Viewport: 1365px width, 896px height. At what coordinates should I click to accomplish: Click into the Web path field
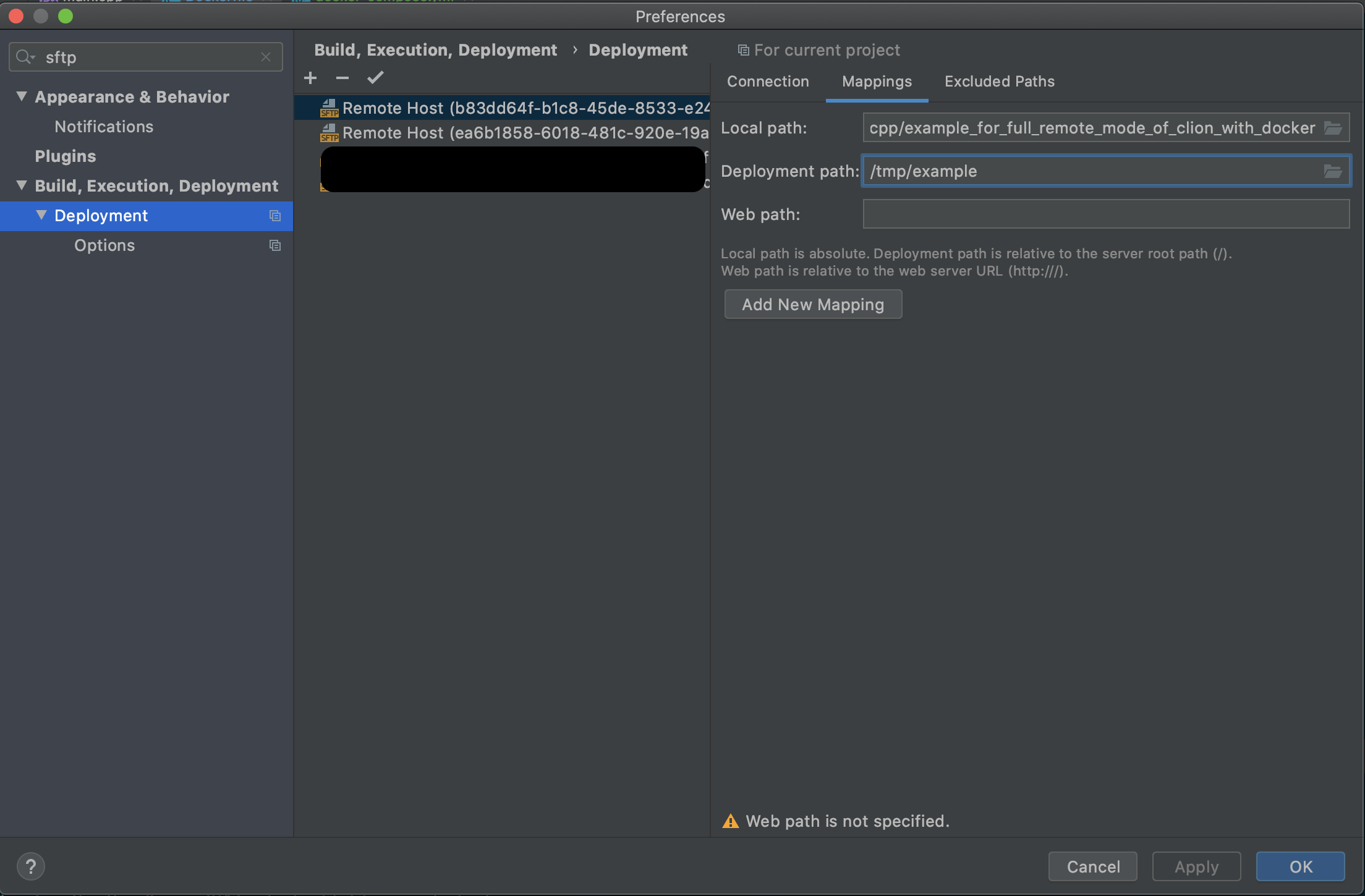tap(1105, 214)
